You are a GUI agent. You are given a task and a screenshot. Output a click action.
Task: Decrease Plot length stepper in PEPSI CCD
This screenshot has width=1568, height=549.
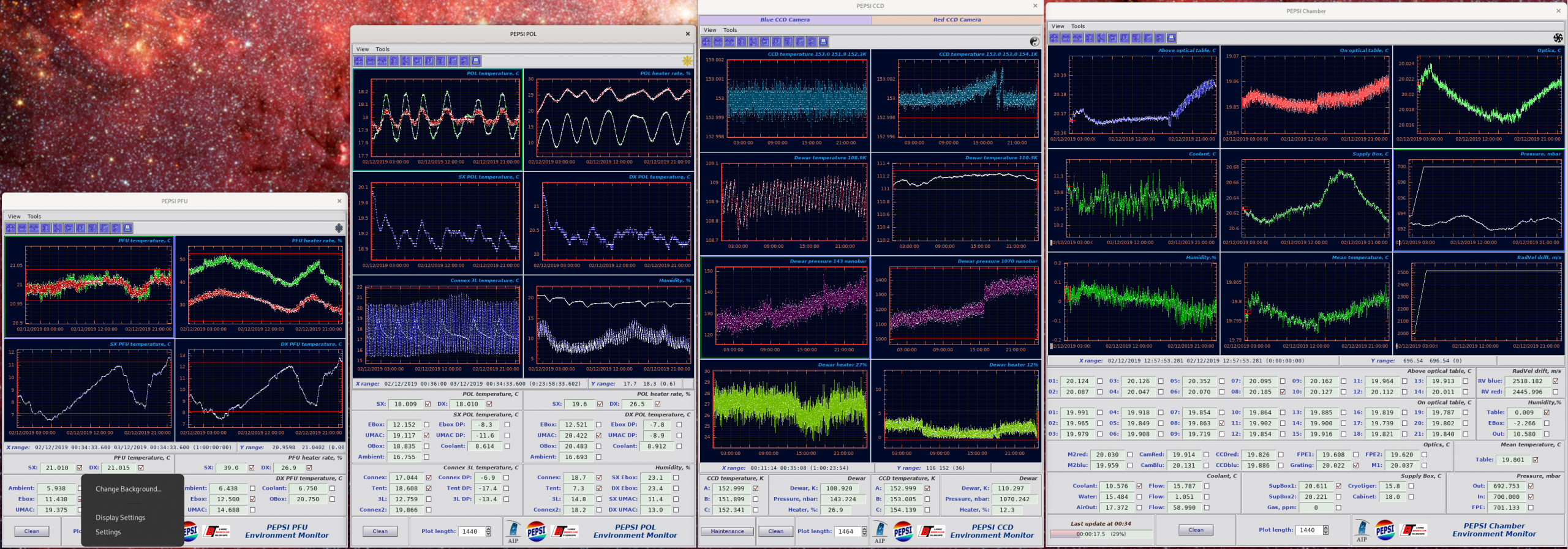[x=864, y=534]
